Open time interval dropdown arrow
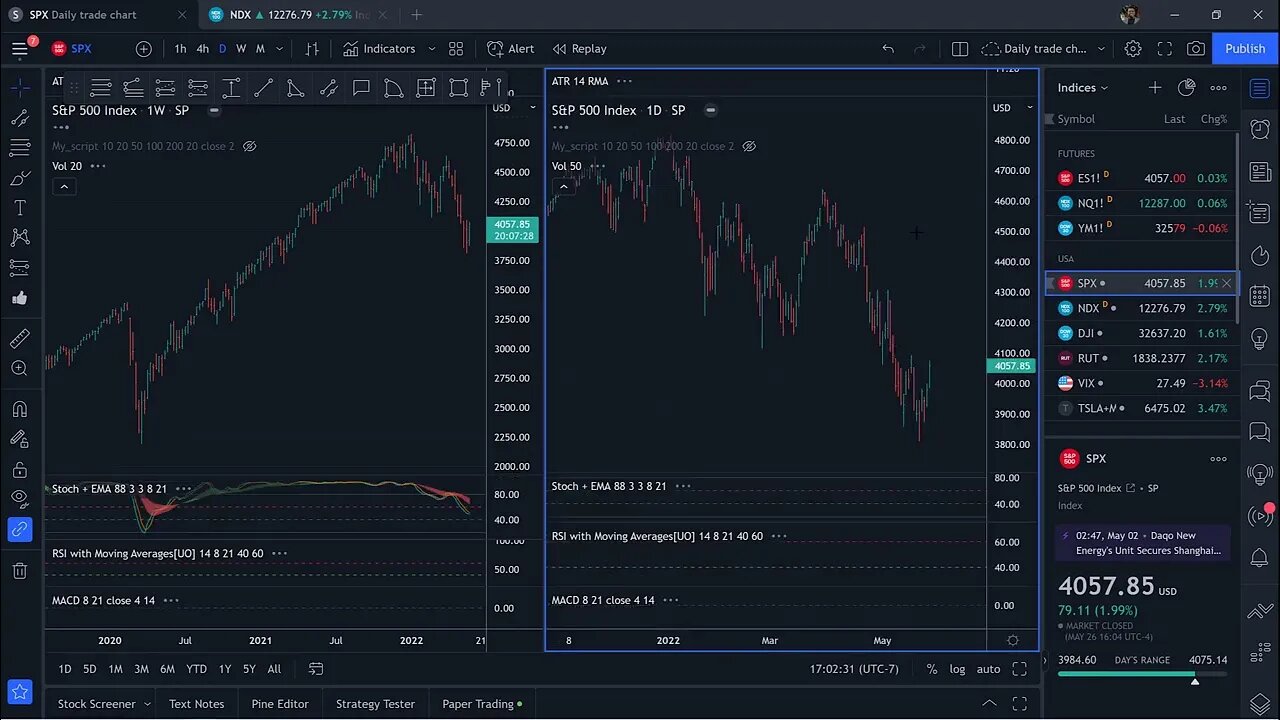 [x=280, y=48]
